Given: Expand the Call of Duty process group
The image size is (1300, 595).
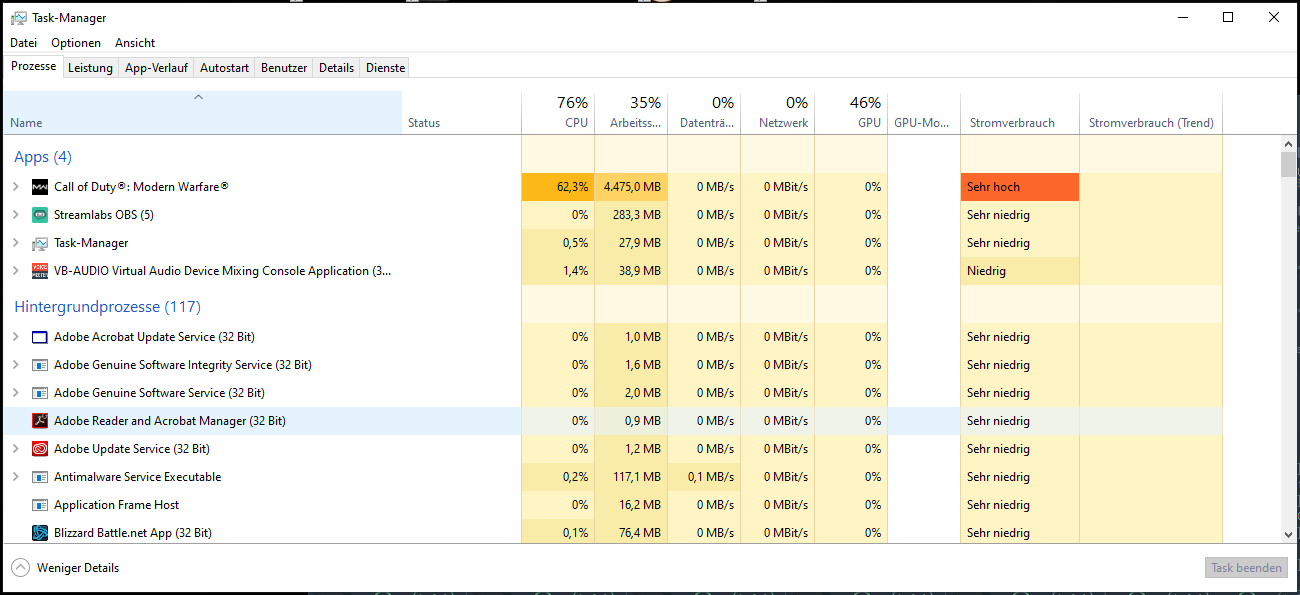Looking at the screenshot, I should 15,187.
